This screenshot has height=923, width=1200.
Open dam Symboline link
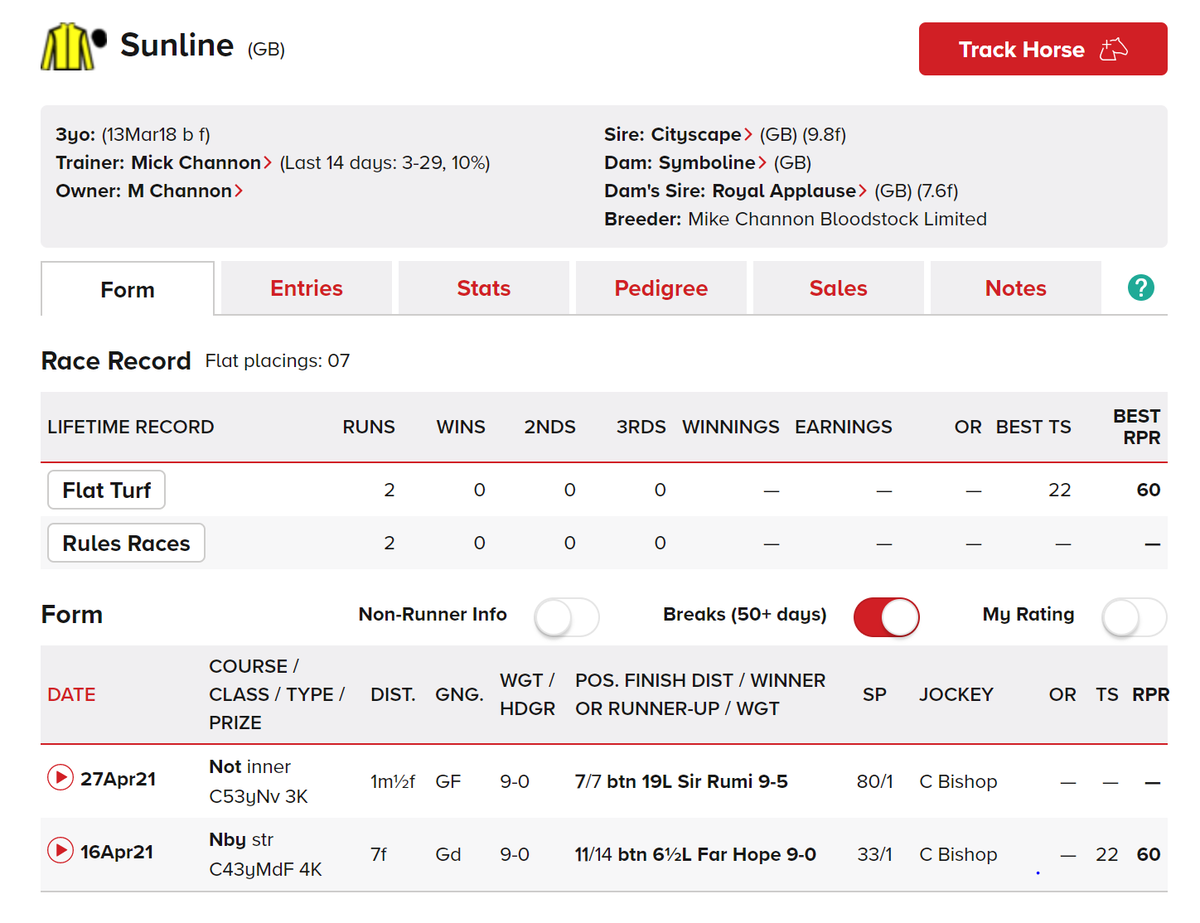pyautogui.click(x=712, y=162)
